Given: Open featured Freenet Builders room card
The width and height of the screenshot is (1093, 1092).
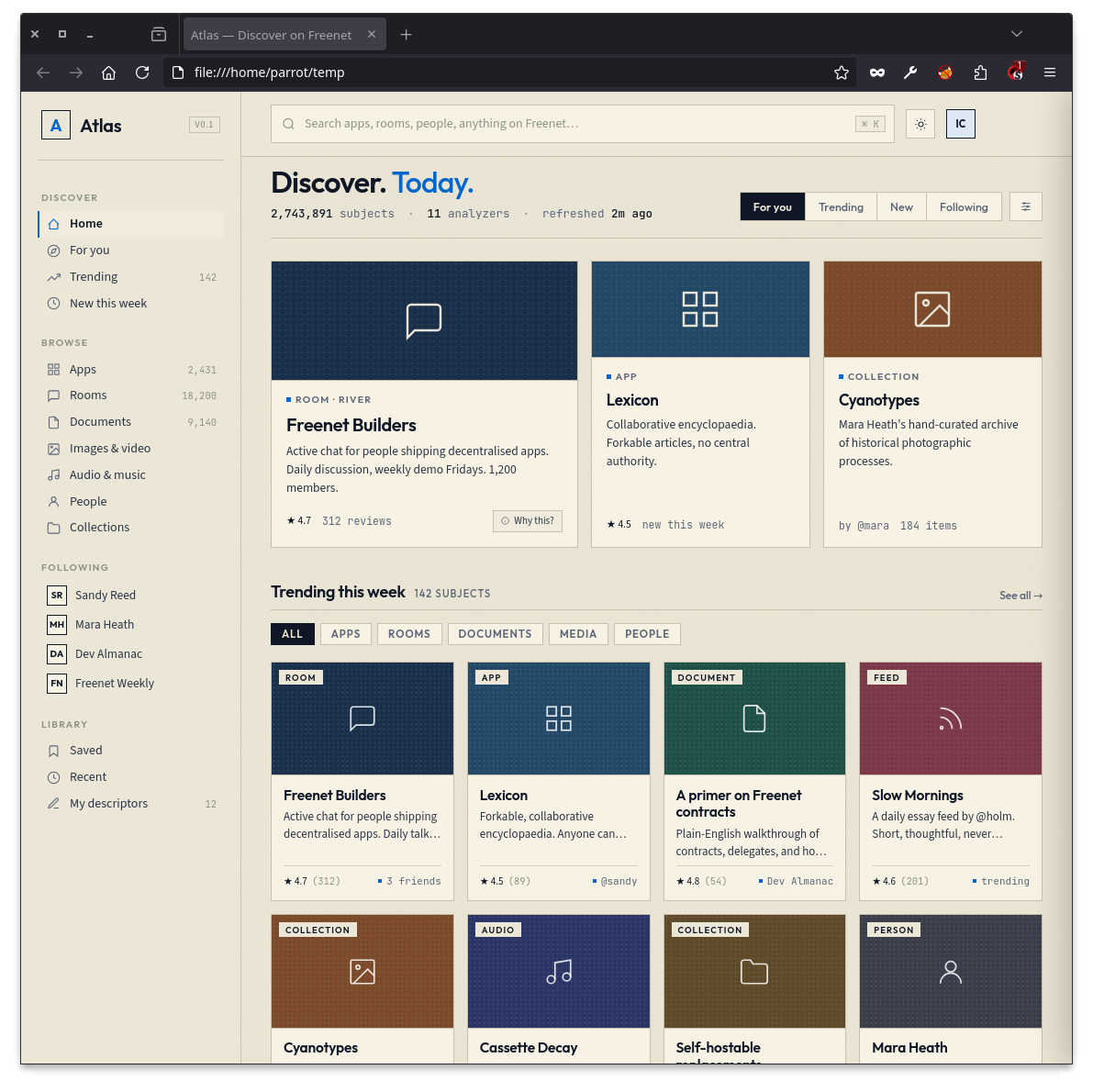Looking at the screenshot, I should (424, 404).
